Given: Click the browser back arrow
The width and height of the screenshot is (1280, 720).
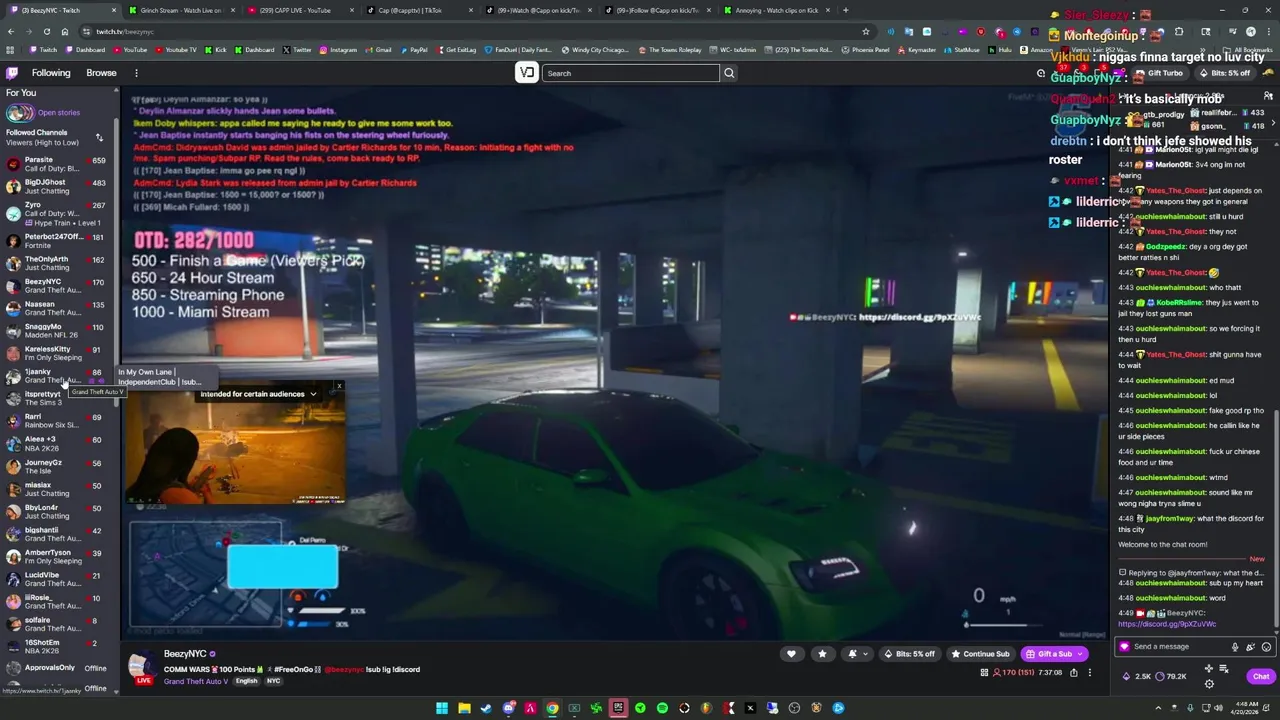Looking at the screenshot, I should [10, 31].
